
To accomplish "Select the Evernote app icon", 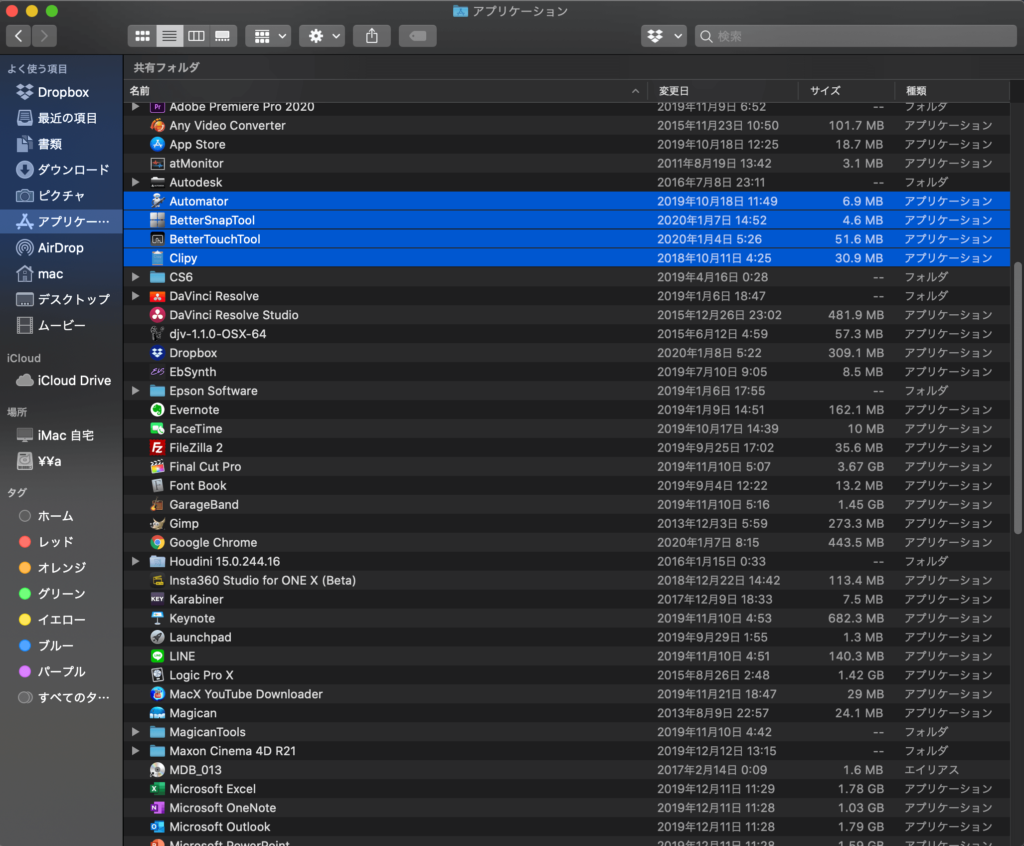I will pos(157,410).
